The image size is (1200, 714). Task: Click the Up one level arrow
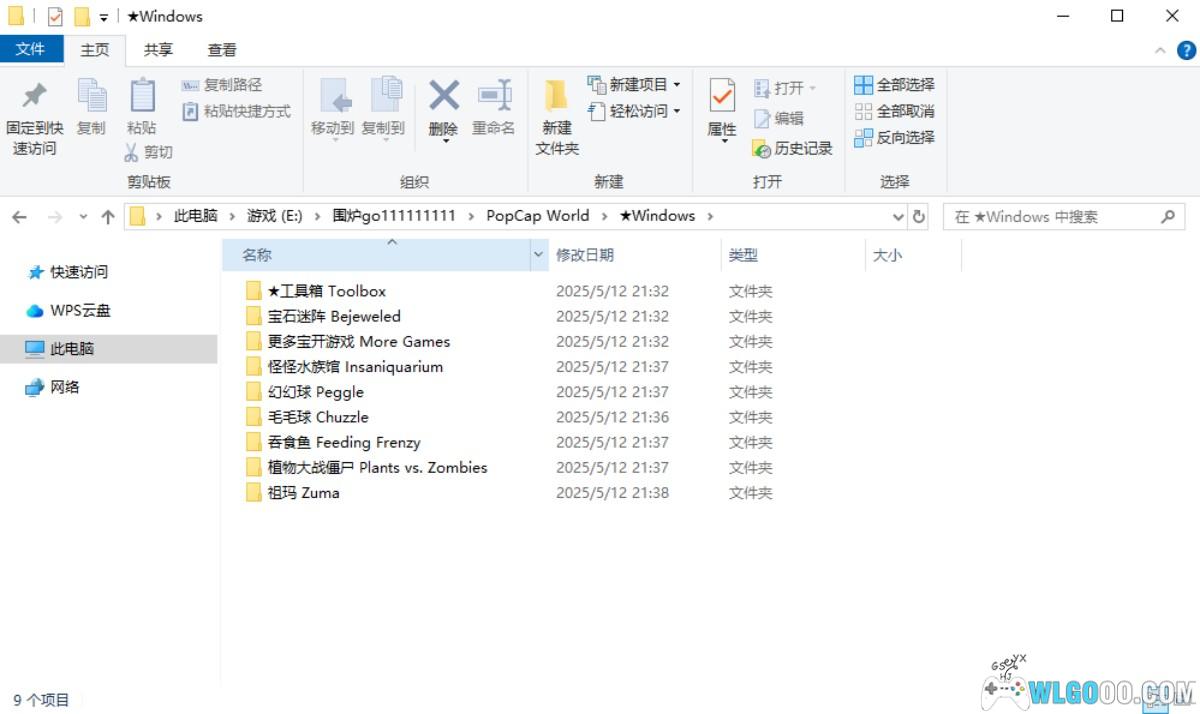click(108, 217)
